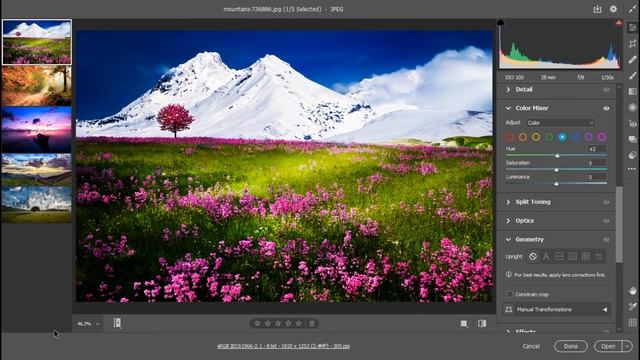Viewport: 640px width, 360px height.
Task: Collapse the Color Mixer panel
Action: click(x=508, y=108)
